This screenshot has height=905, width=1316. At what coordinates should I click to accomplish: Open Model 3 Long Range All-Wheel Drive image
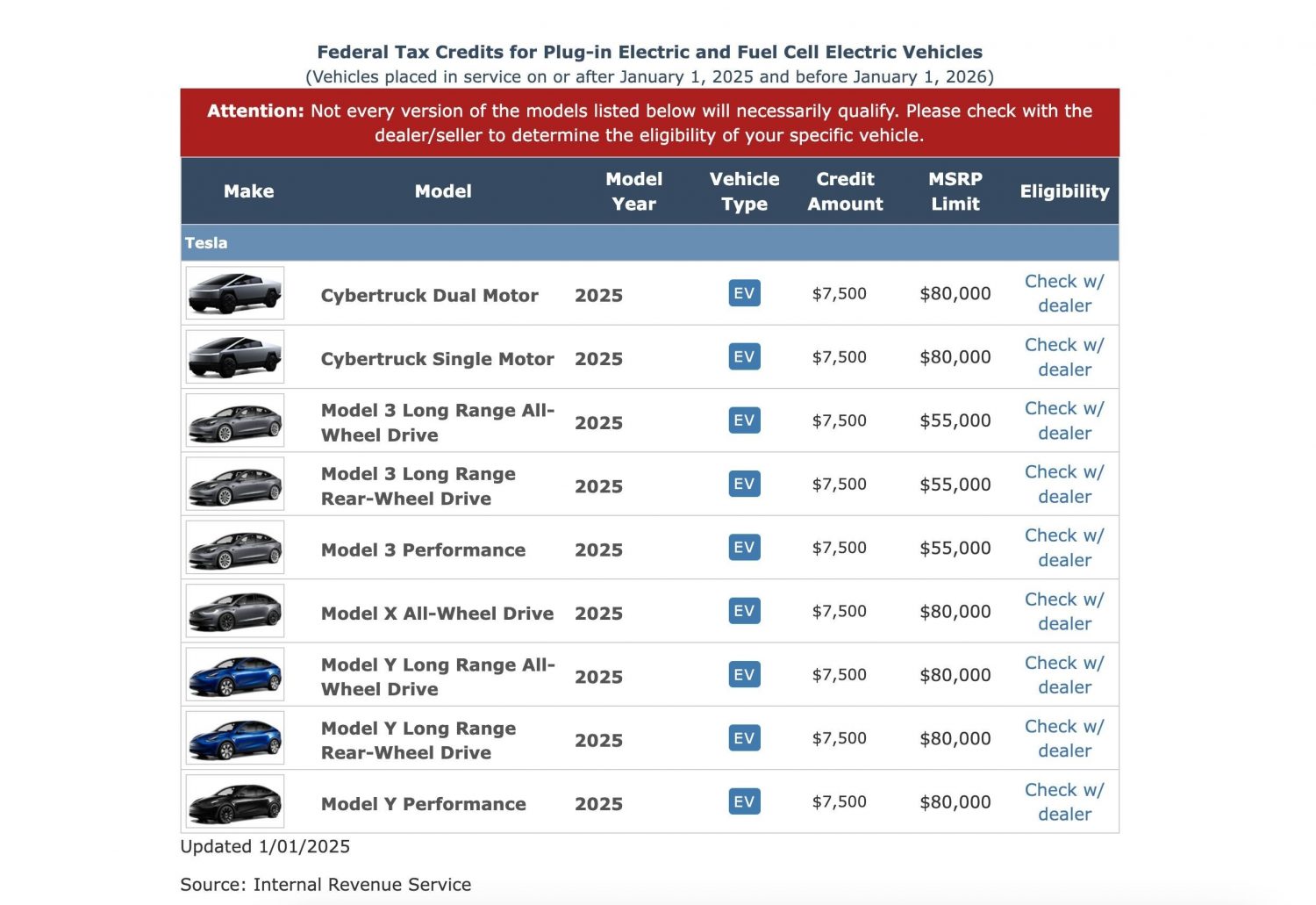tap(235, 420)
